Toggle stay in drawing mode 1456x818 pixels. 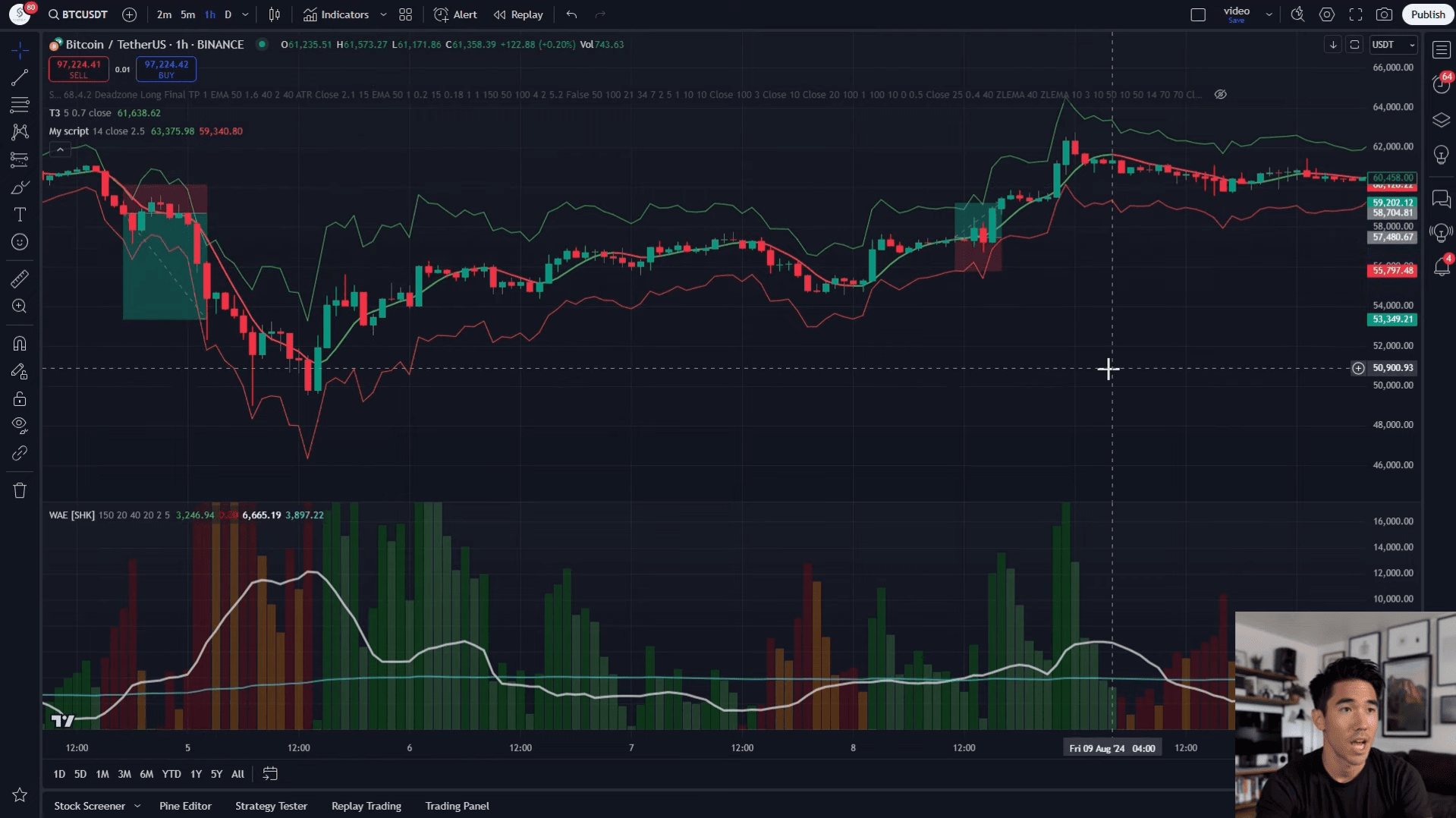click(20, 371)
